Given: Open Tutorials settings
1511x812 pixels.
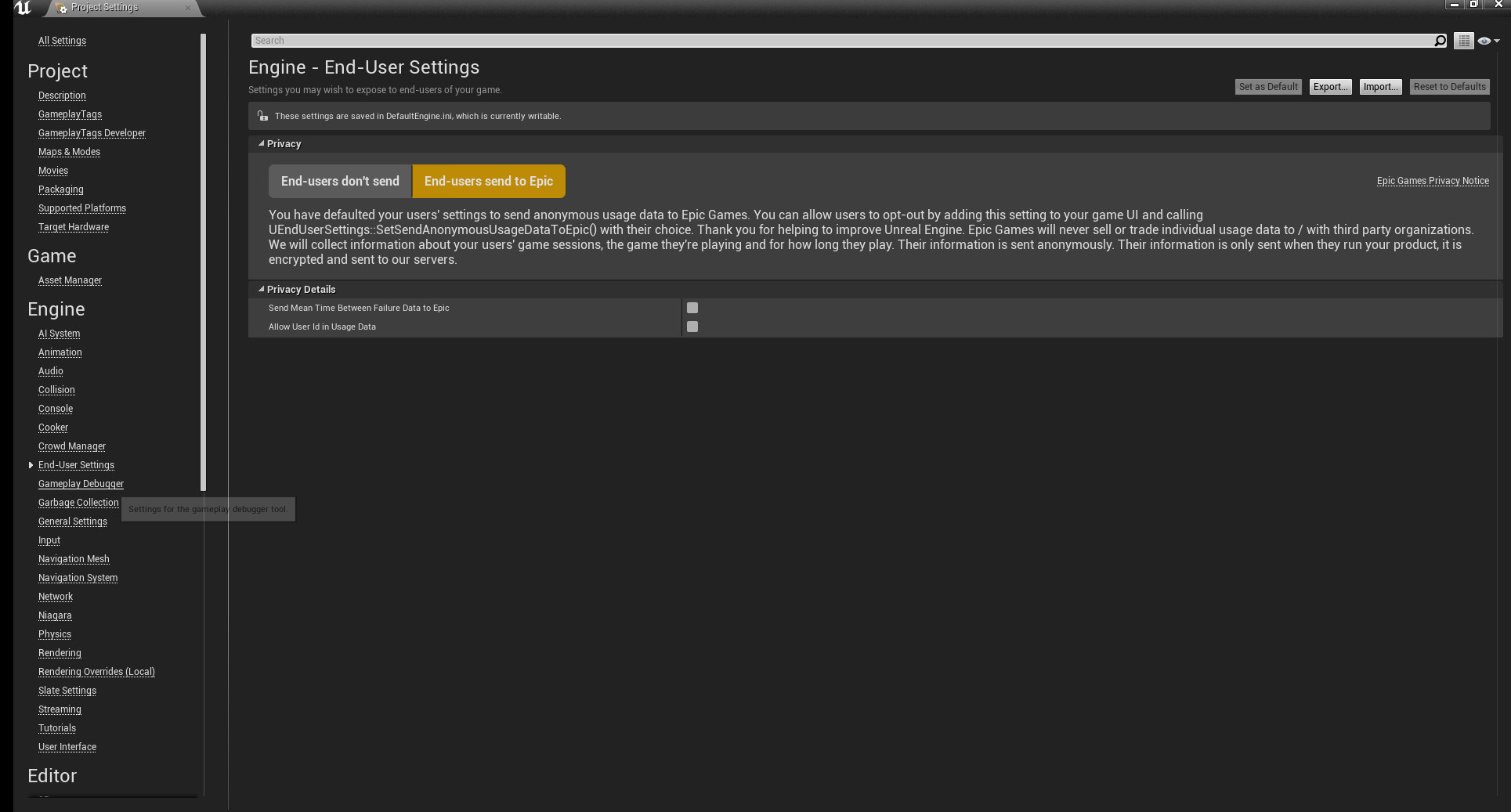Looking at the screenshot, I should [57, 728].
